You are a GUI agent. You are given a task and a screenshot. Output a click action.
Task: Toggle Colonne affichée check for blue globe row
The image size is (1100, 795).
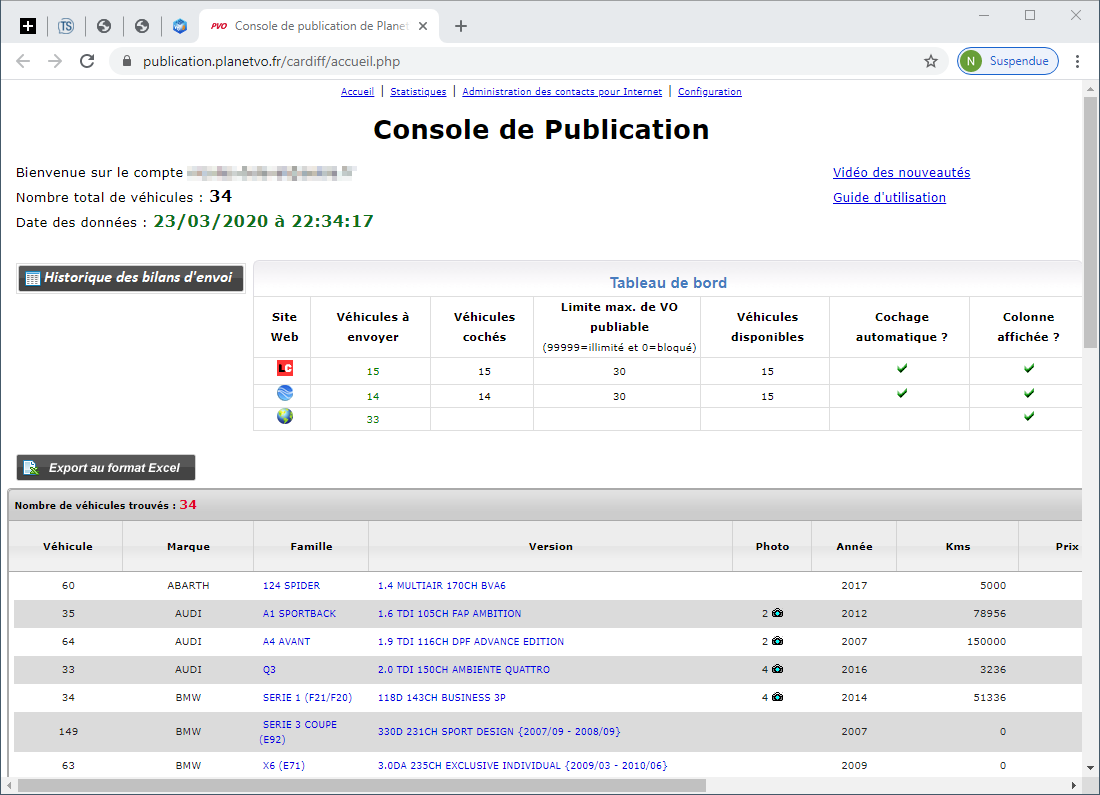pyautogui.click(x=1029, y=394)
